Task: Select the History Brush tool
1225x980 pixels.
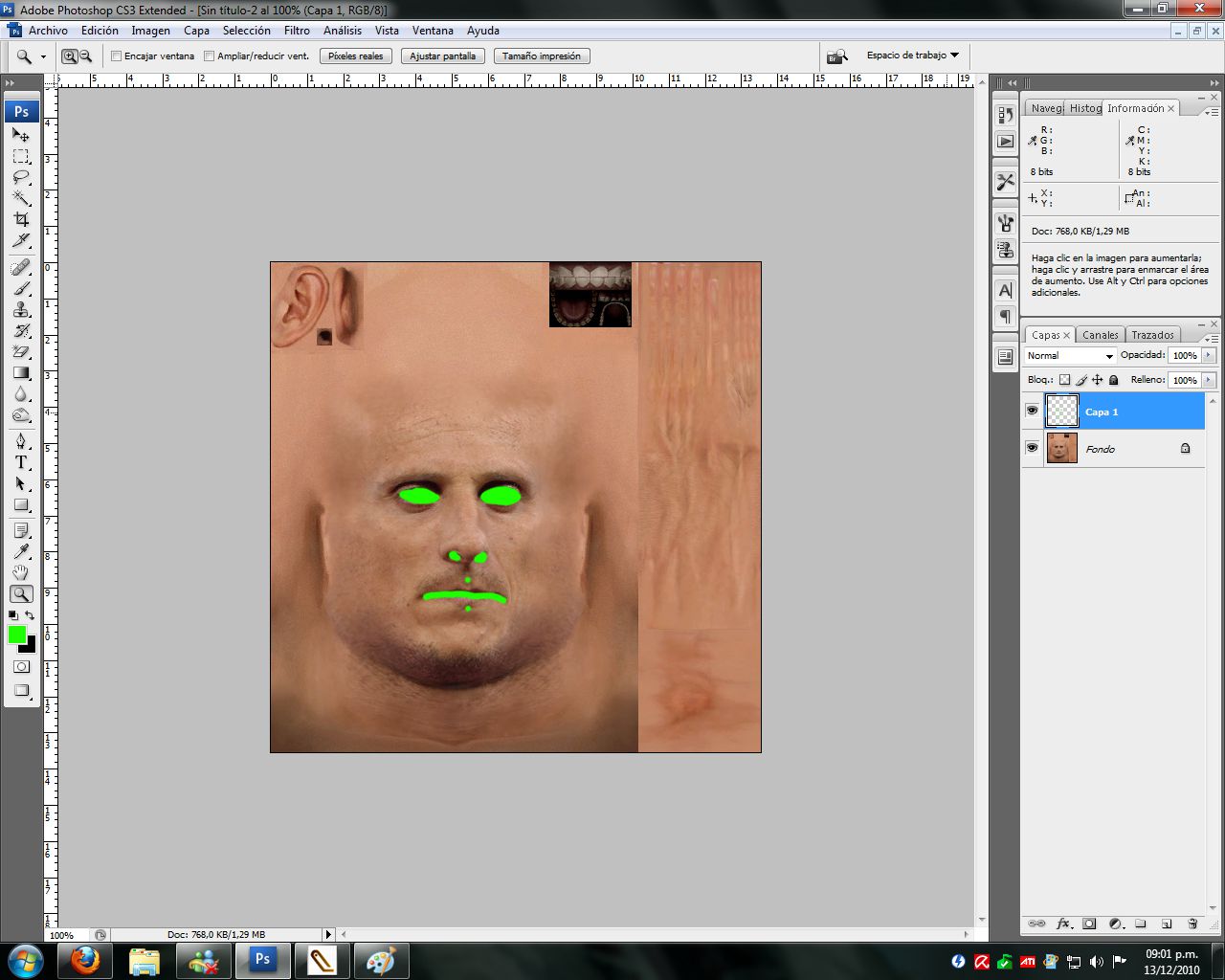Action: (21, 330)
